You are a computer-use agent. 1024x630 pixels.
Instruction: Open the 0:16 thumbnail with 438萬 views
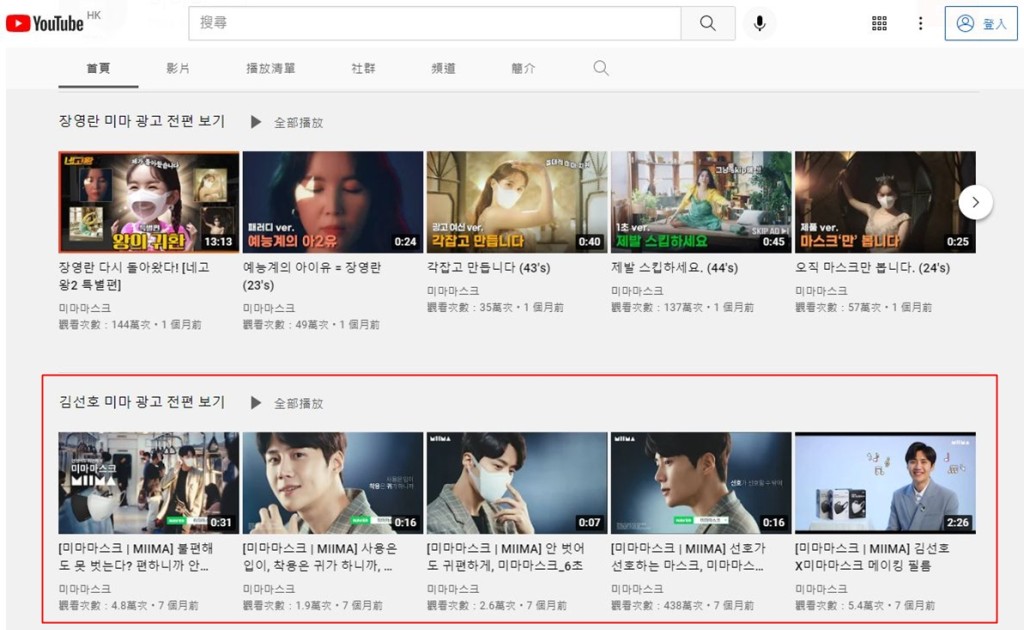pyautogui.click(x=701, y=483)
